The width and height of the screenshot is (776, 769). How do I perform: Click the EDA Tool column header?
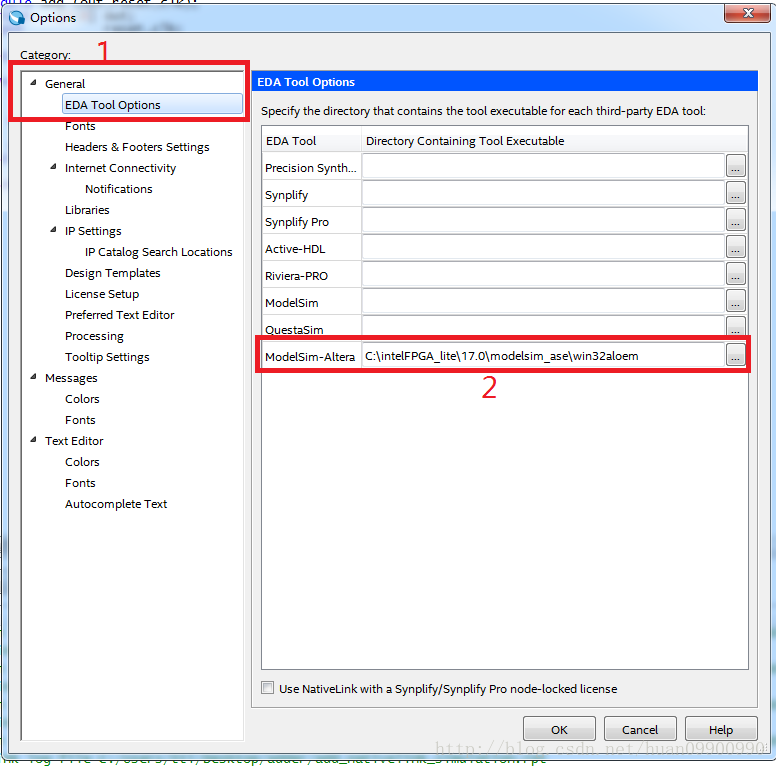(312, 141)
